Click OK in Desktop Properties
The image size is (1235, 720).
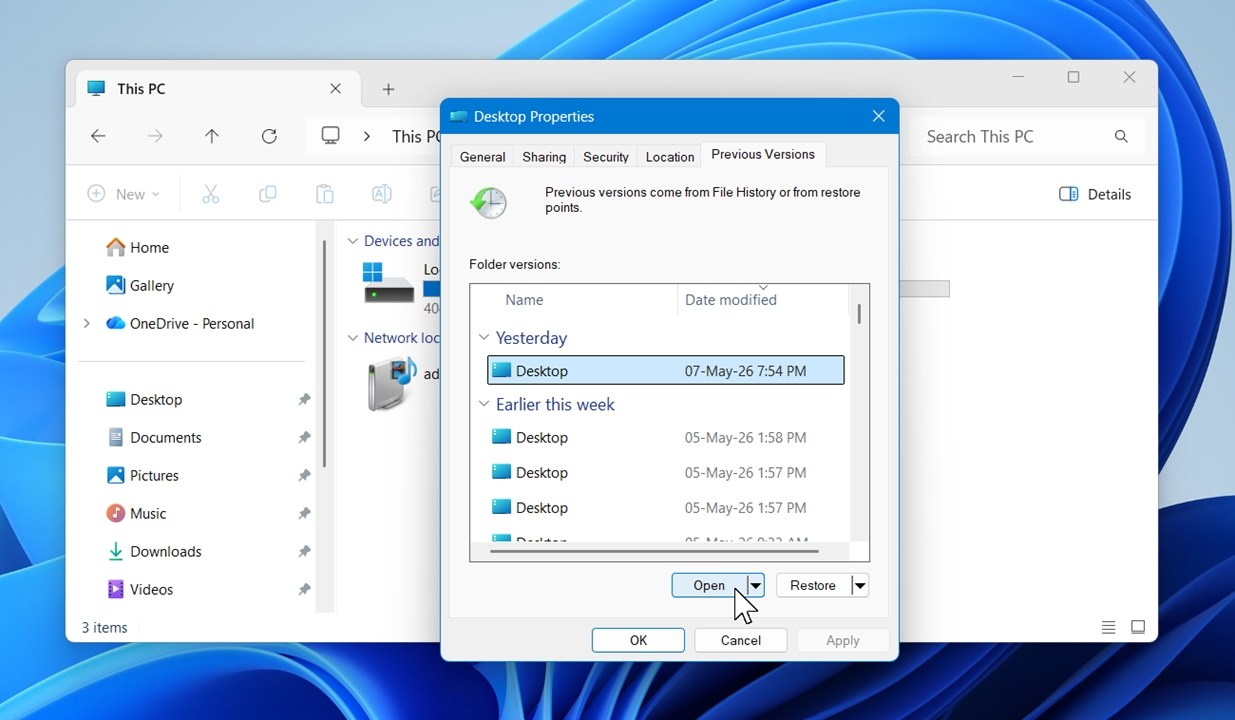point(638,640)
